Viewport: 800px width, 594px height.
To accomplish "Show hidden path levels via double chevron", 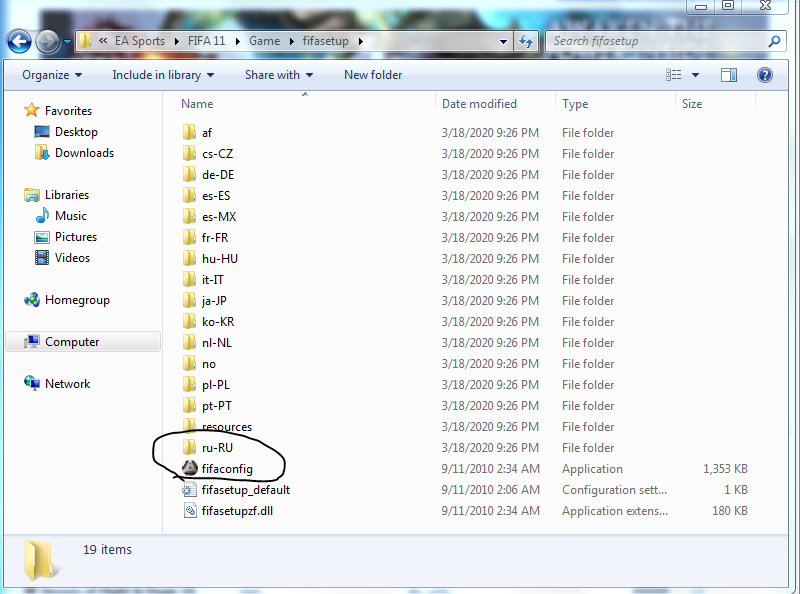I will pyautogui.click(x=103, y=41).
